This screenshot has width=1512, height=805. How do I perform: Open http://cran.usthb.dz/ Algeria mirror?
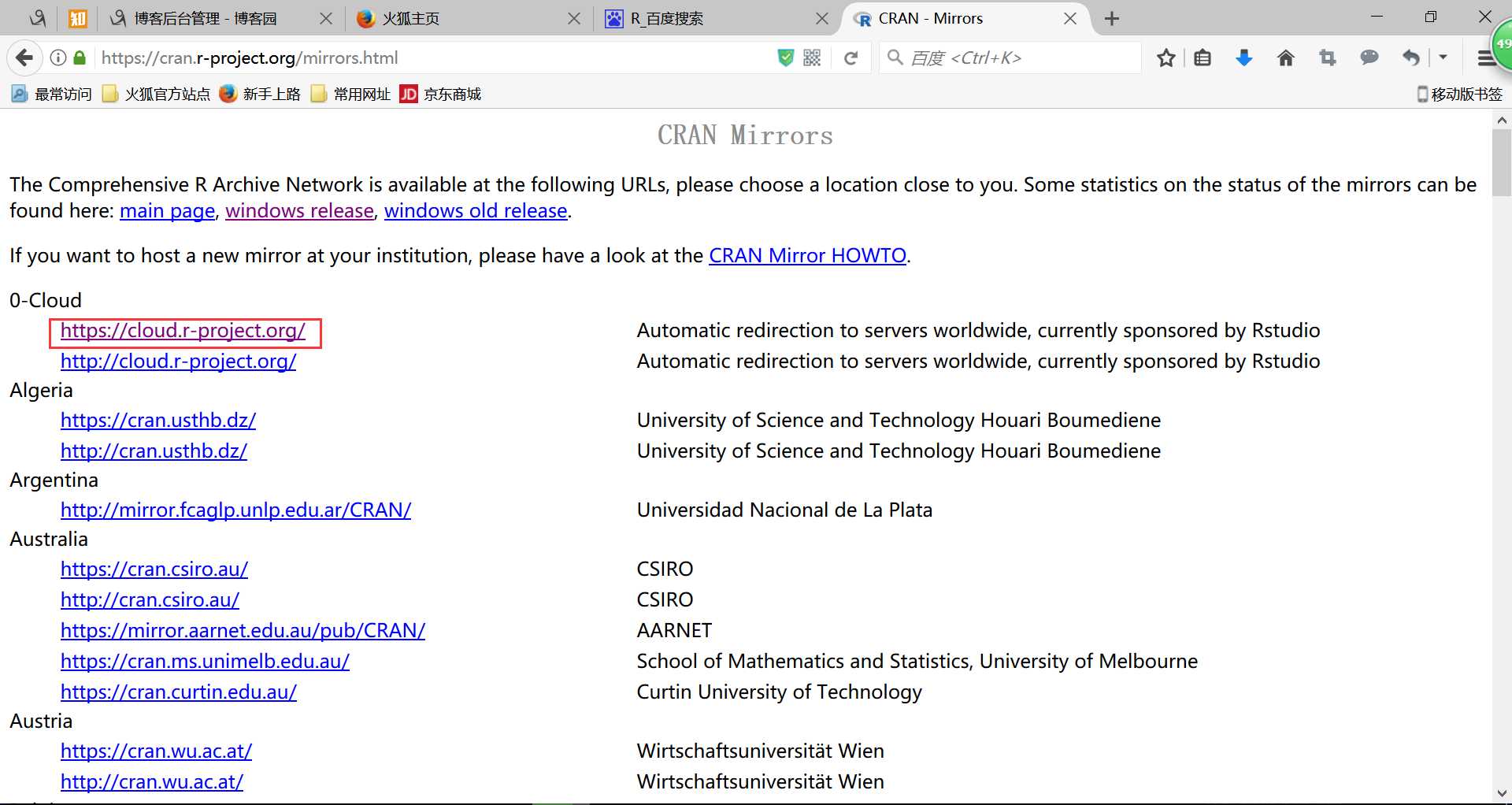[154, 451]
